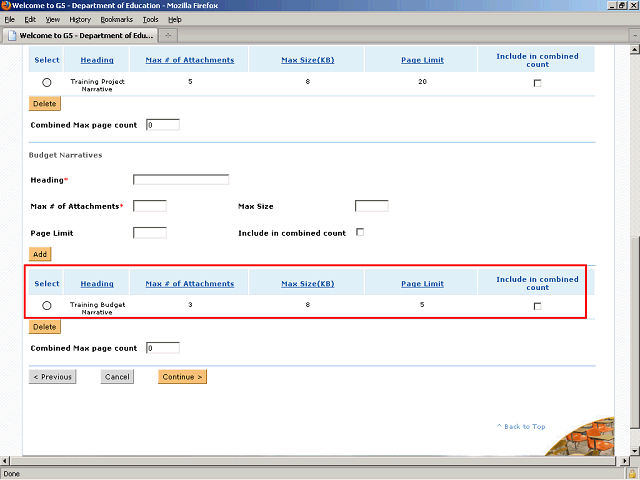This screenshot has height=480, width=640.
Task: Sort upper table by Max Size(KB)
Action: point(308,60)
